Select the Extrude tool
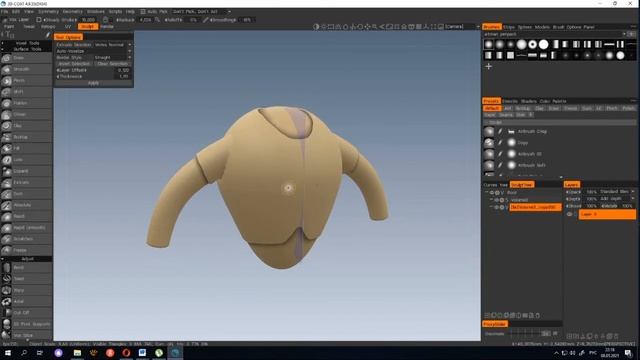 click(27, 182)
